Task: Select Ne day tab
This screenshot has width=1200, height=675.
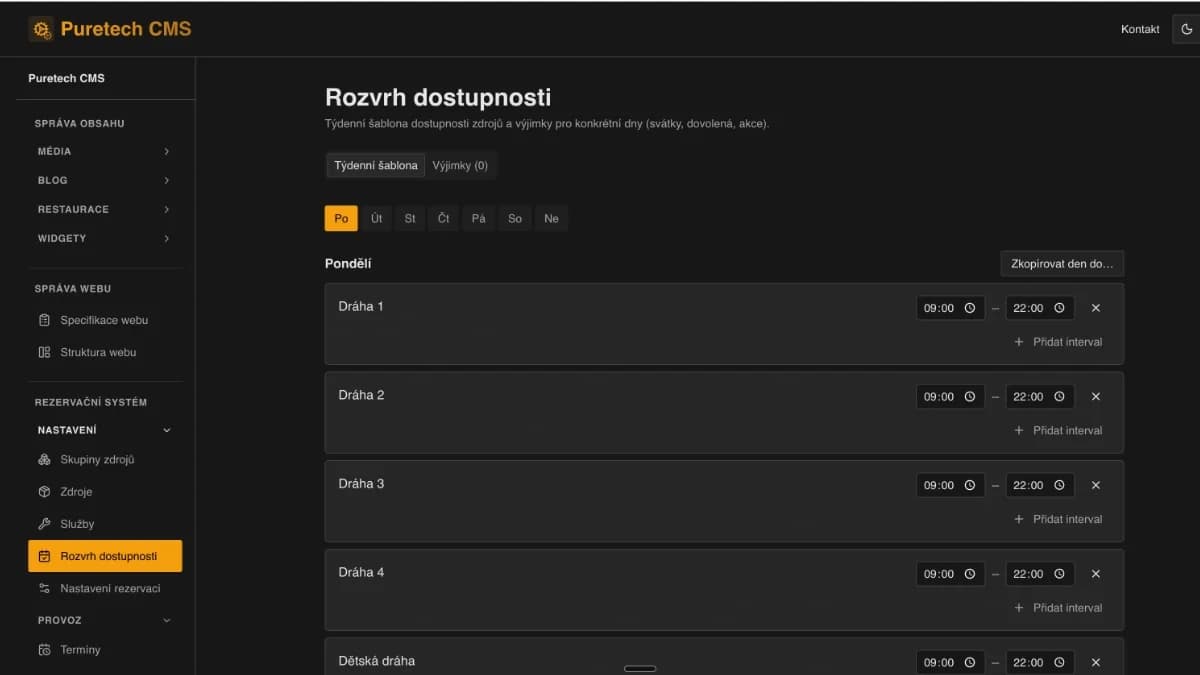Action: tap(551, 218)
